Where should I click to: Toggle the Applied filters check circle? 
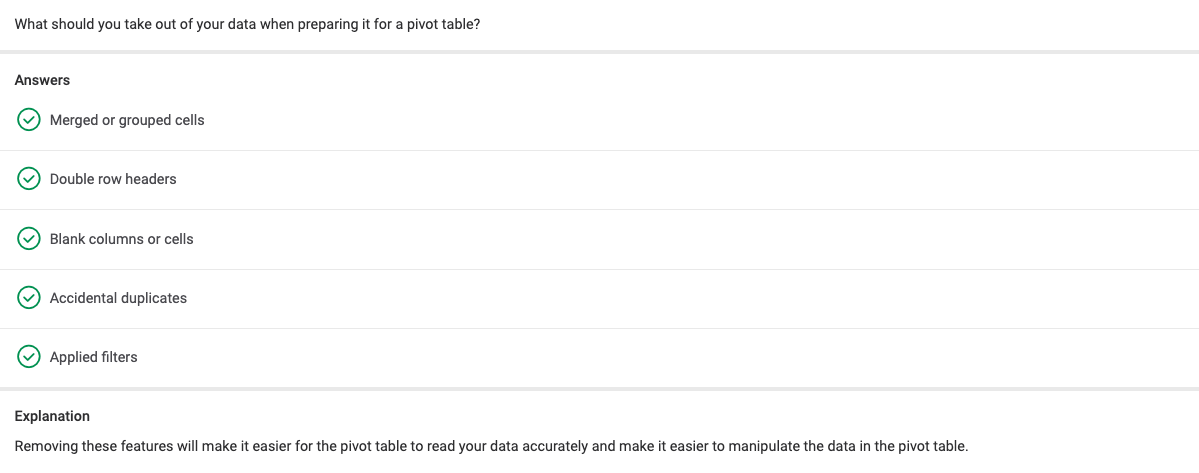click(x=29, y=356)
